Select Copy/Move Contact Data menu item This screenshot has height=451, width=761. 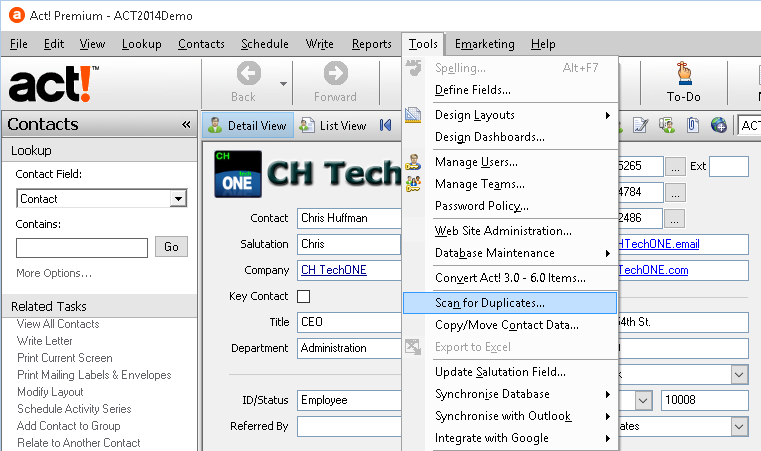click(510, 325)
